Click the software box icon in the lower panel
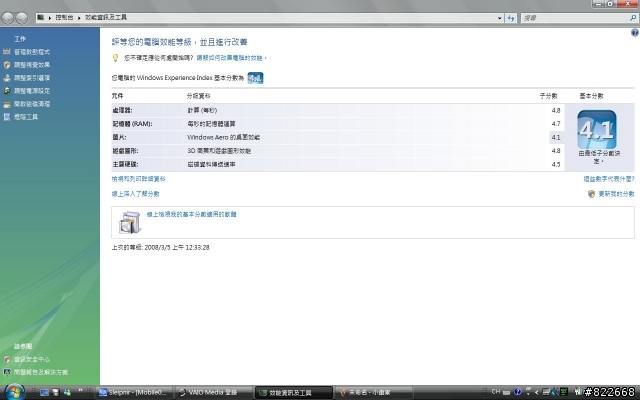The width and height of the screenshot is (640, 400). click(130, 222)
